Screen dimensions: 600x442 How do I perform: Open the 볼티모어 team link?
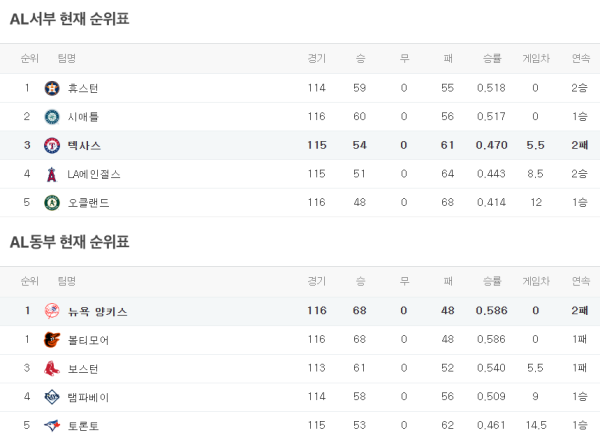point(89,340)
